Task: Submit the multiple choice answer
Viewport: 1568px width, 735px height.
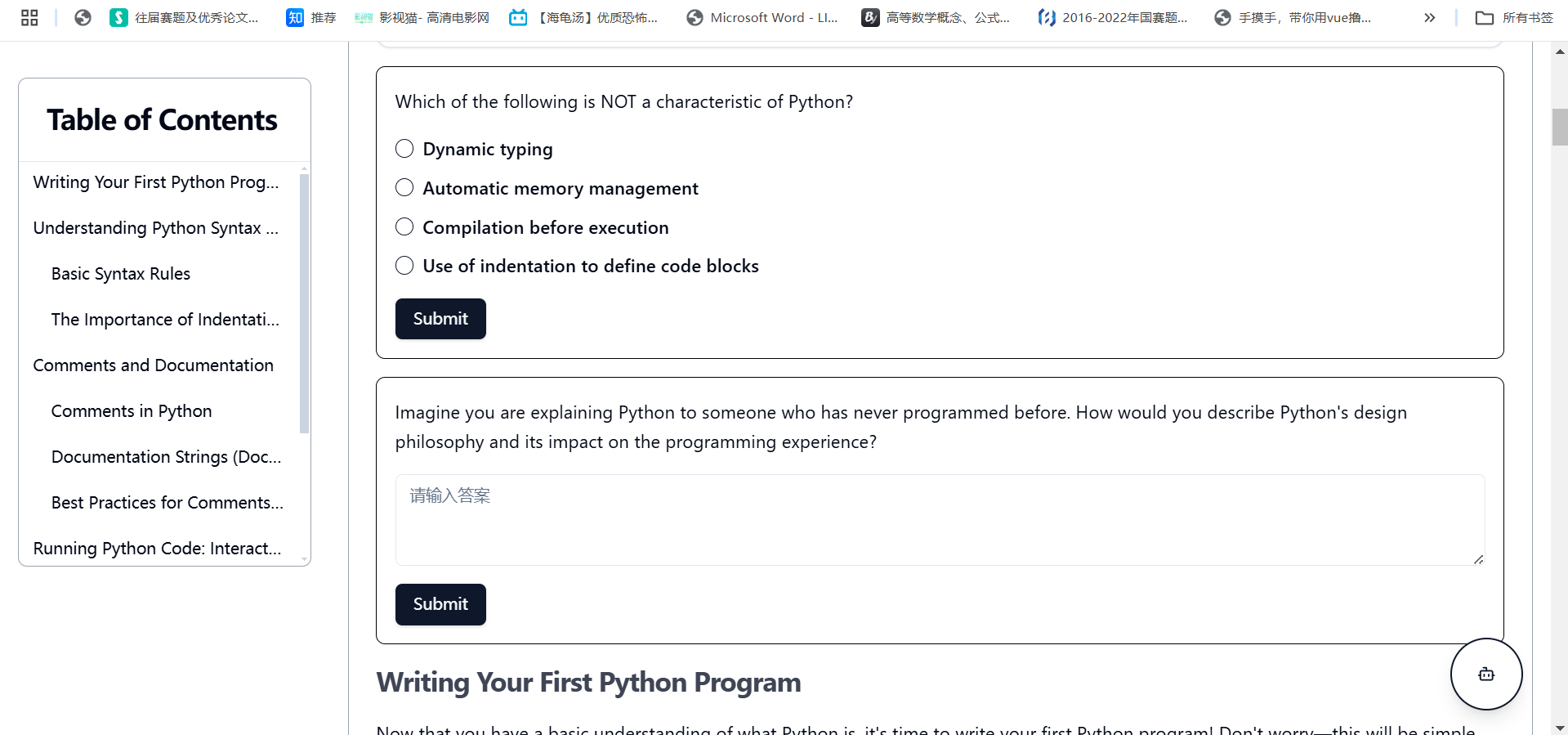Action: [x=440, y=319]
